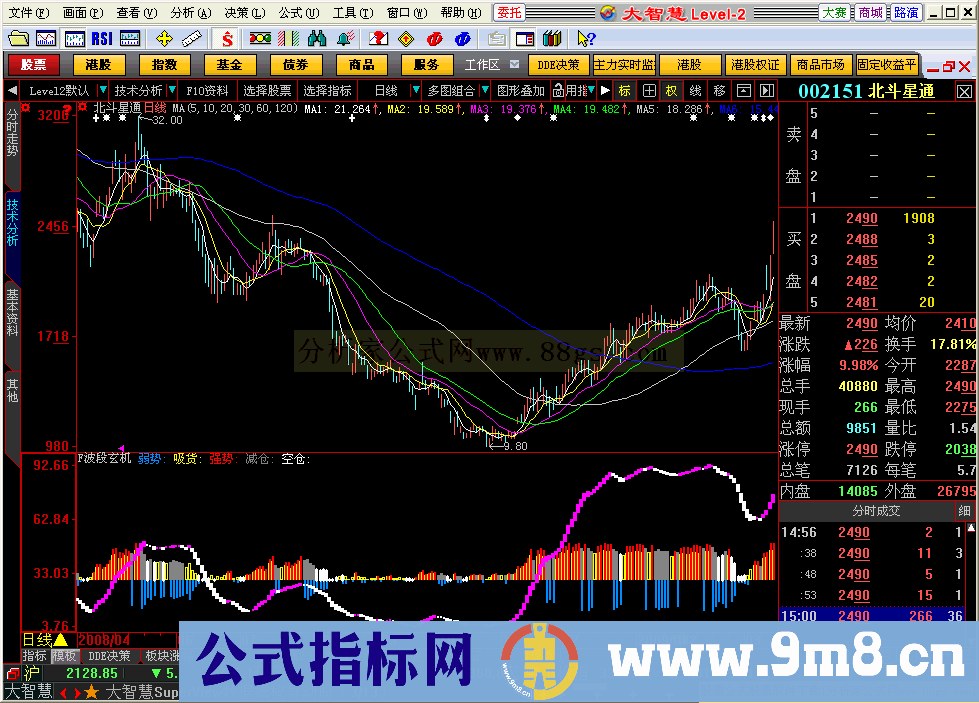Open the yellow folder icon in toolbar

click(x=18, y=39)
